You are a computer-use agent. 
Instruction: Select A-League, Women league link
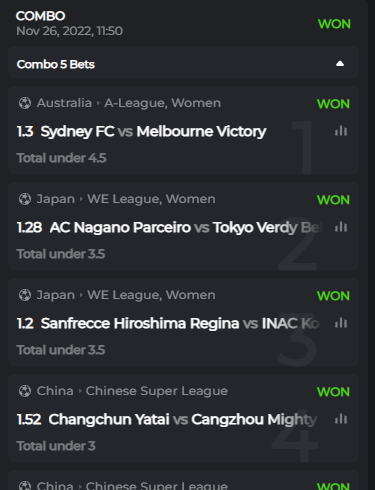coord(162,103)
